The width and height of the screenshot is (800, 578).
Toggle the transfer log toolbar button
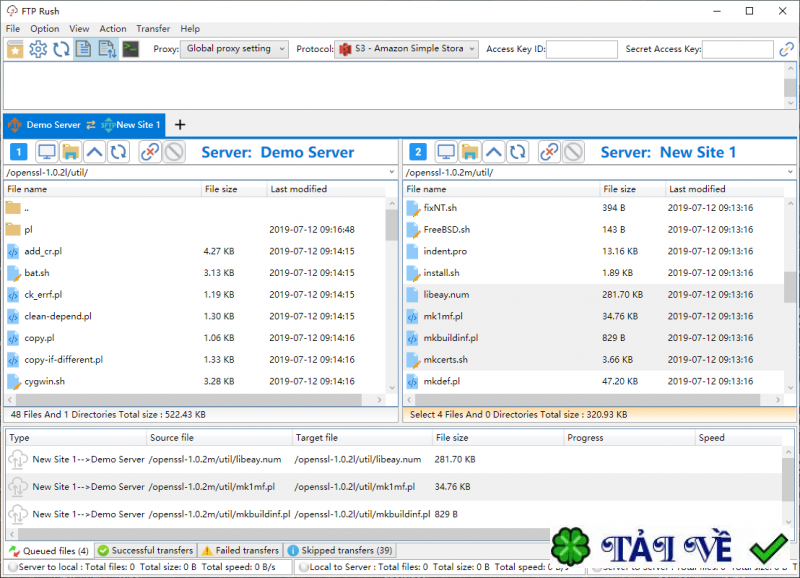106,49
